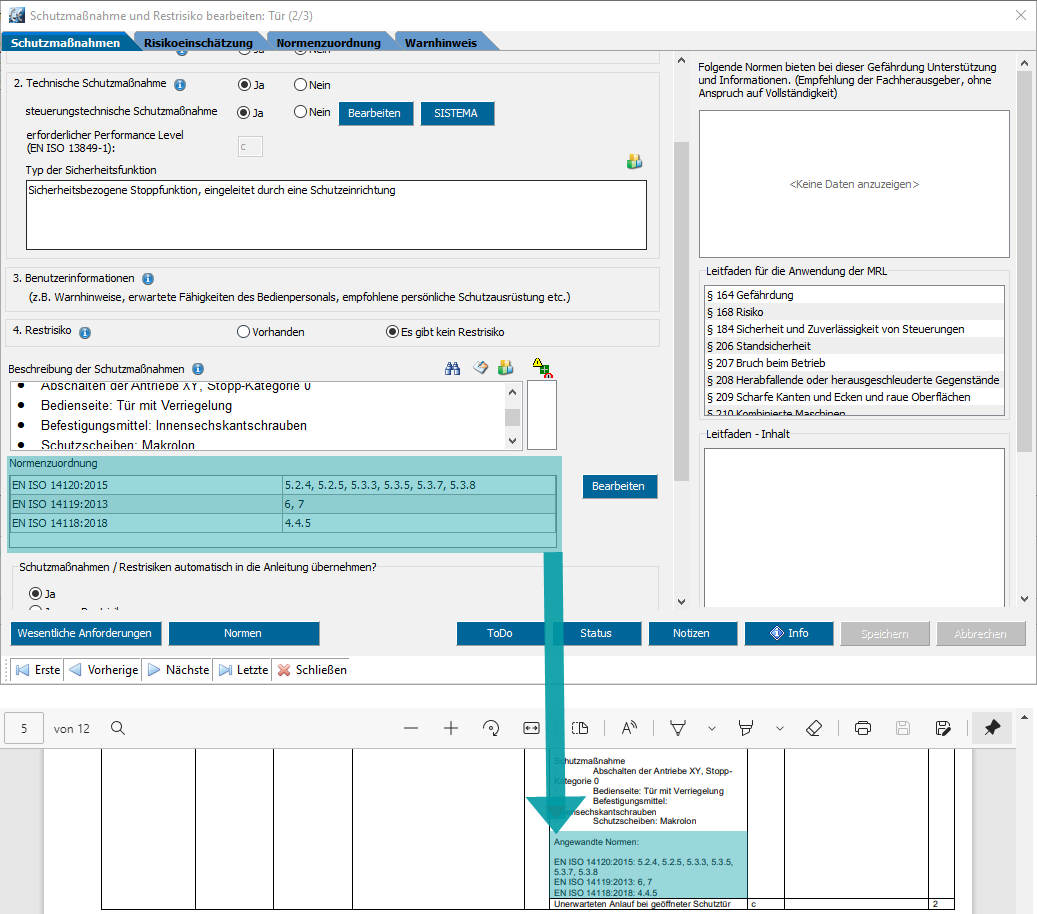Click the SISTEMA button
Screen dimensions: 1037x914
click(x=457, y=113)
